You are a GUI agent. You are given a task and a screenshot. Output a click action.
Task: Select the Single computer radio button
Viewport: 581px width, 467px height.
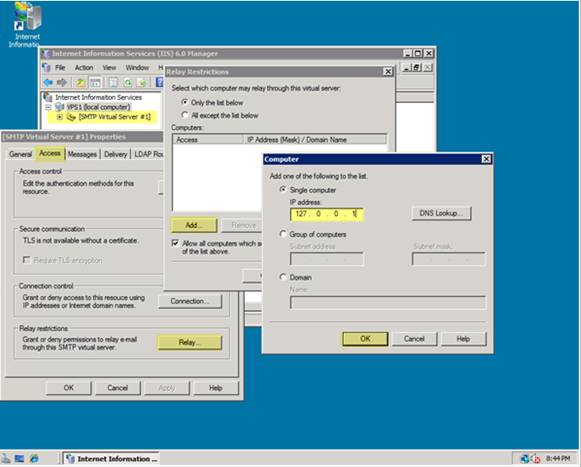[x=283, y=189]
